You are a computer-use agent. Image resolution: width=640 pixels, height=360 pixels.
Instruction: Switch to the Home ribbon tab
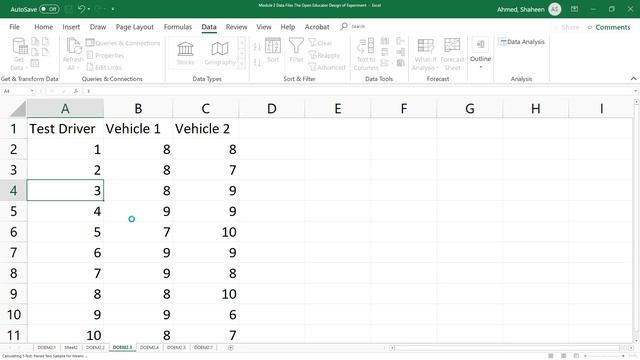[43, 27]
